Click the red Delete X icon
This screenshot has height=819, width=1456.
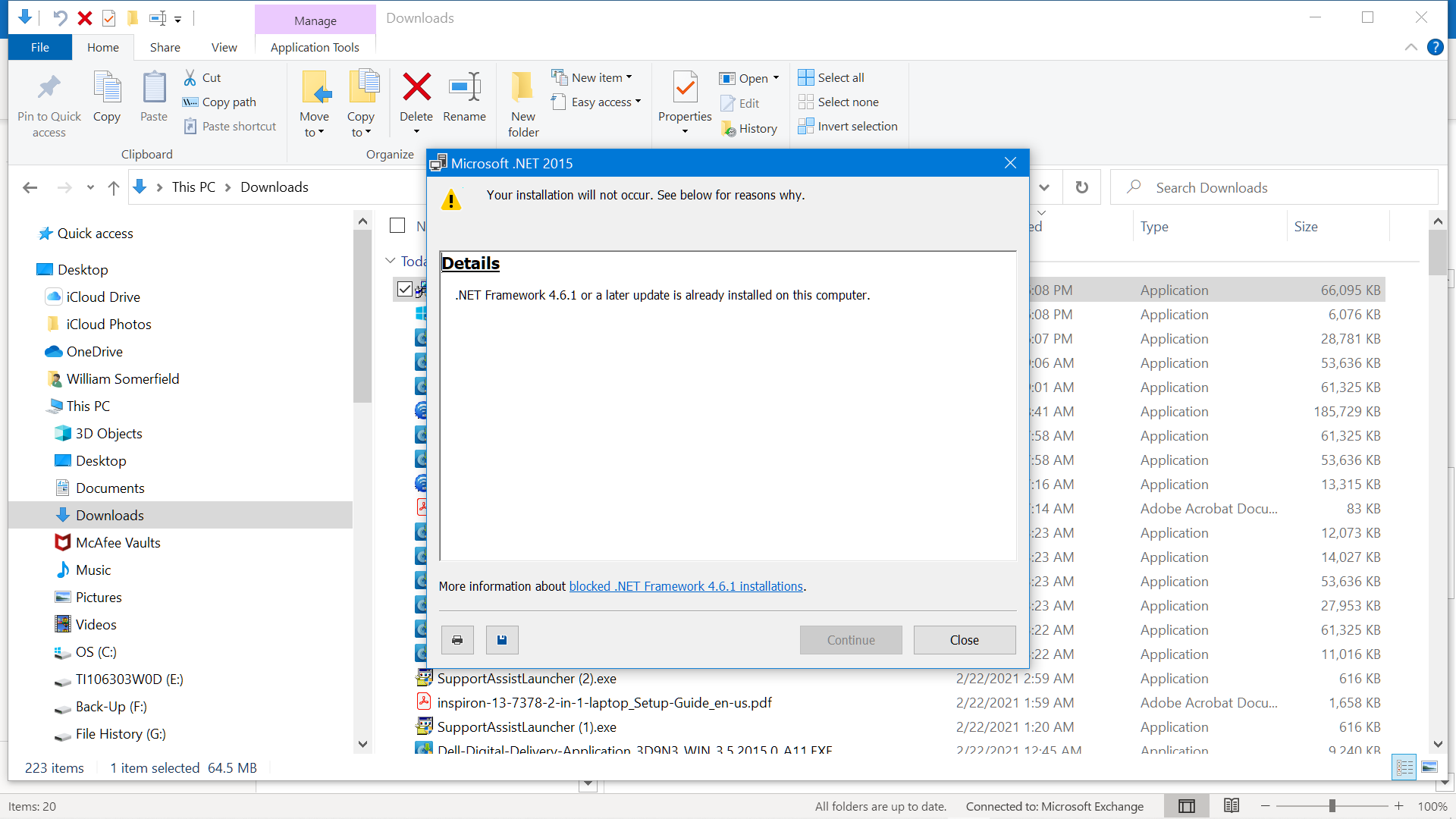(416, 87)
